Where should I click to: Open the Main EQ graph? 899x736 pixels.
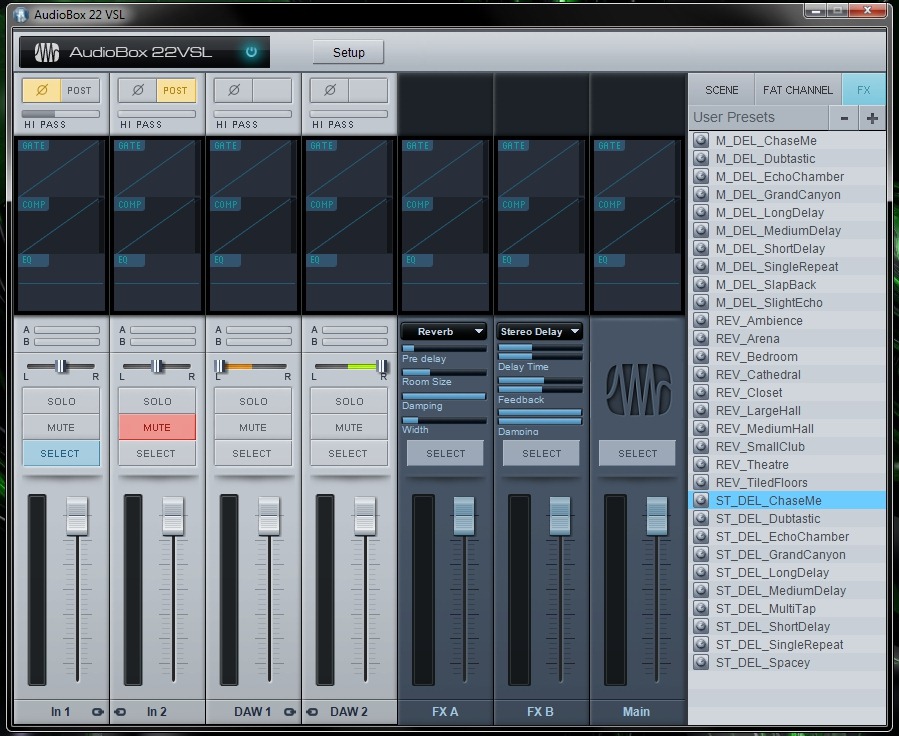point(637,282)
